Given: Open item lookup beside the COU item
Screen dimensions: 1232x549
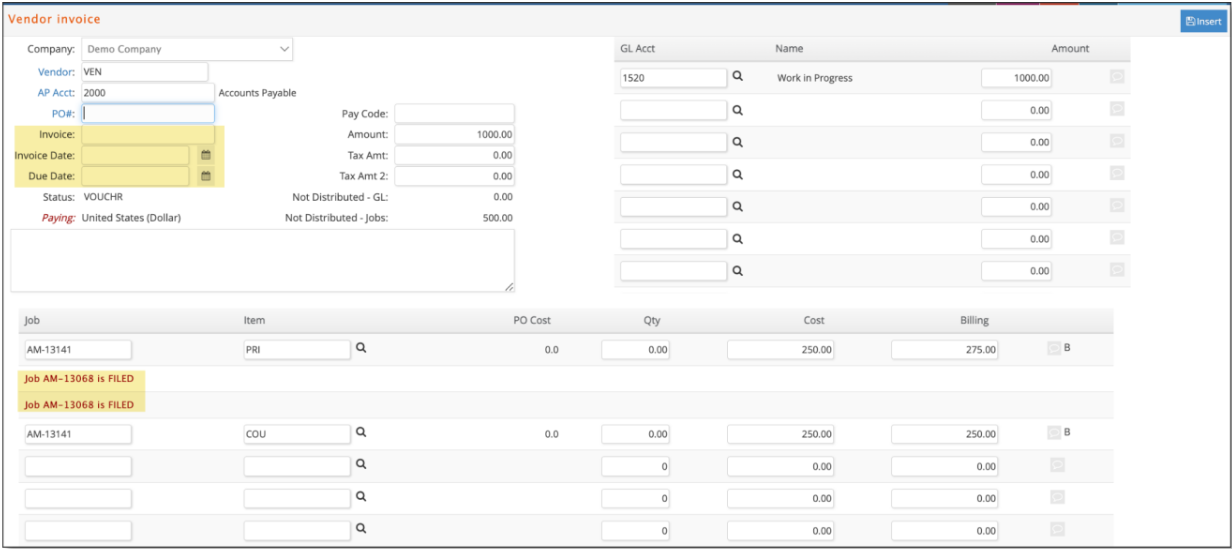Looking at the screenshot, I should pyautogui.click(x=362, y=433).
